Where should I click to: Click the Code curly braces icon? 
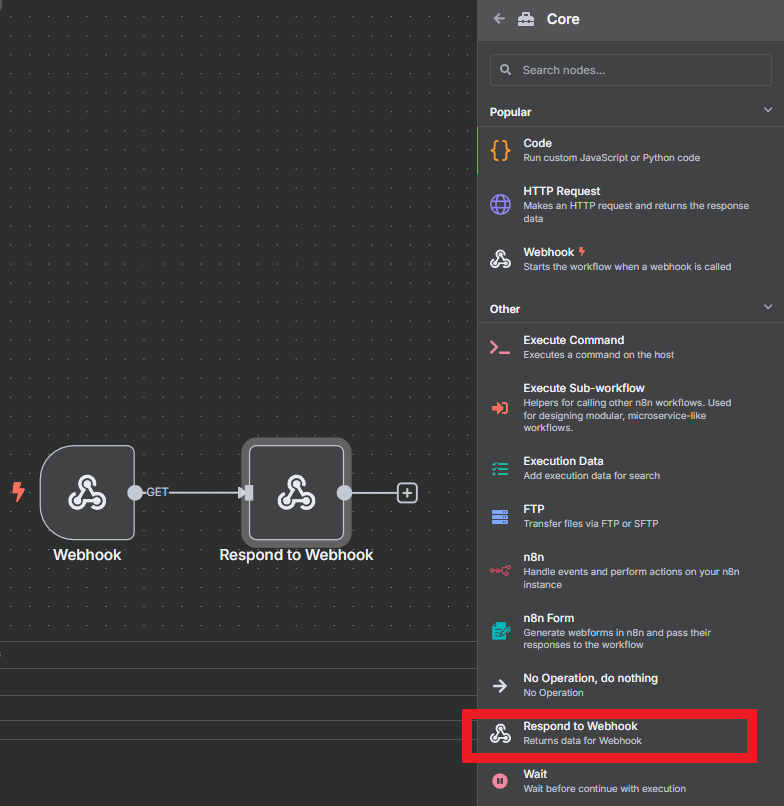(500, 151)
